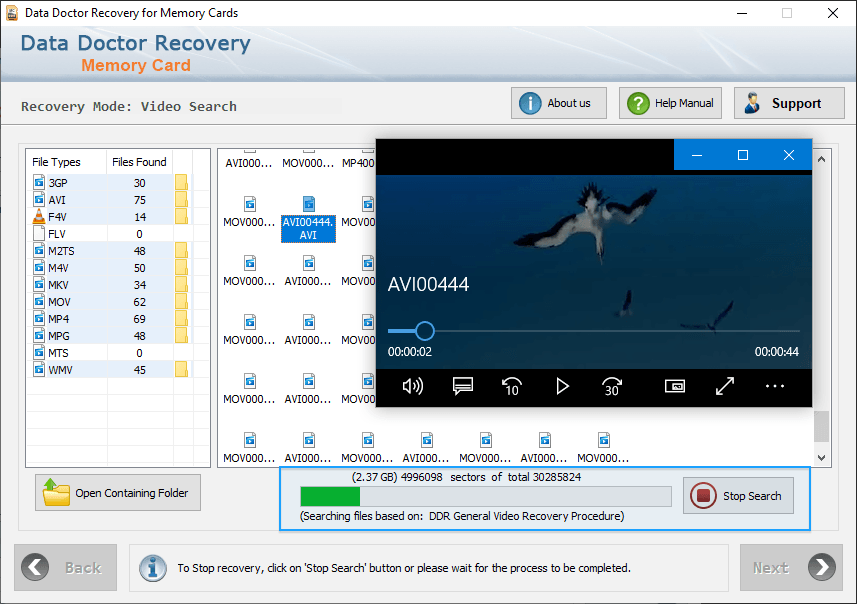Image resolution: width=857 pixels, height=604 pixels.
Task: Open the Help Manual
Action: 670,103
